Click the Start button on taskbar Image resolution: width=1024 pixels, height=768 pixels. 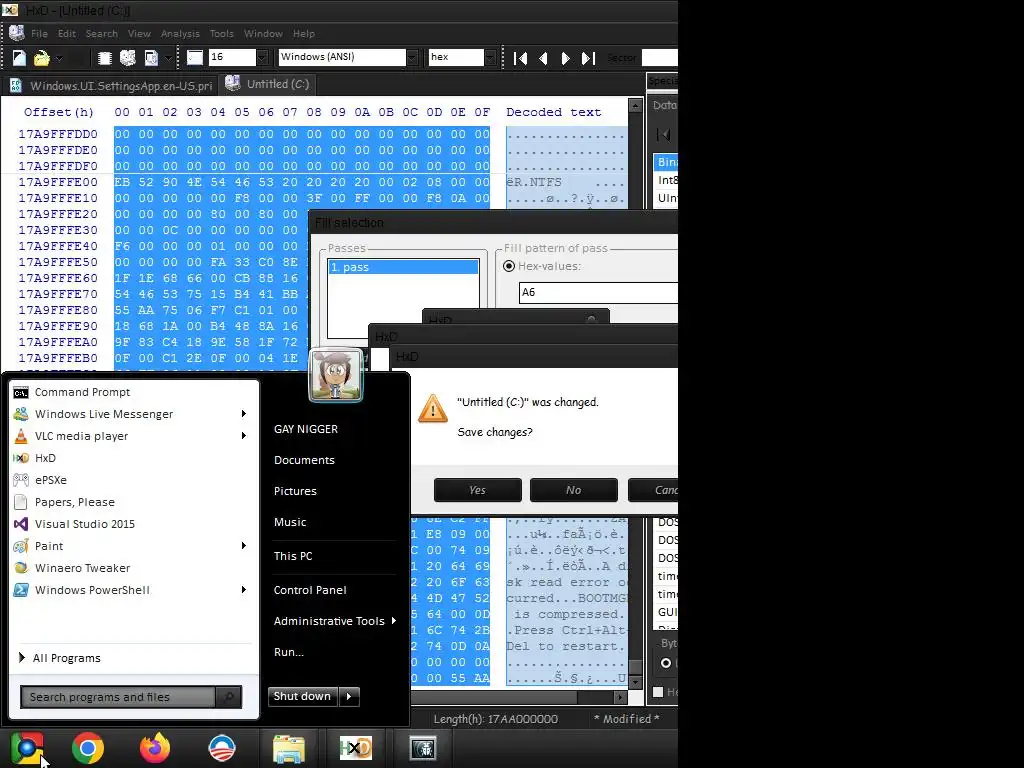tap(27, 748)
